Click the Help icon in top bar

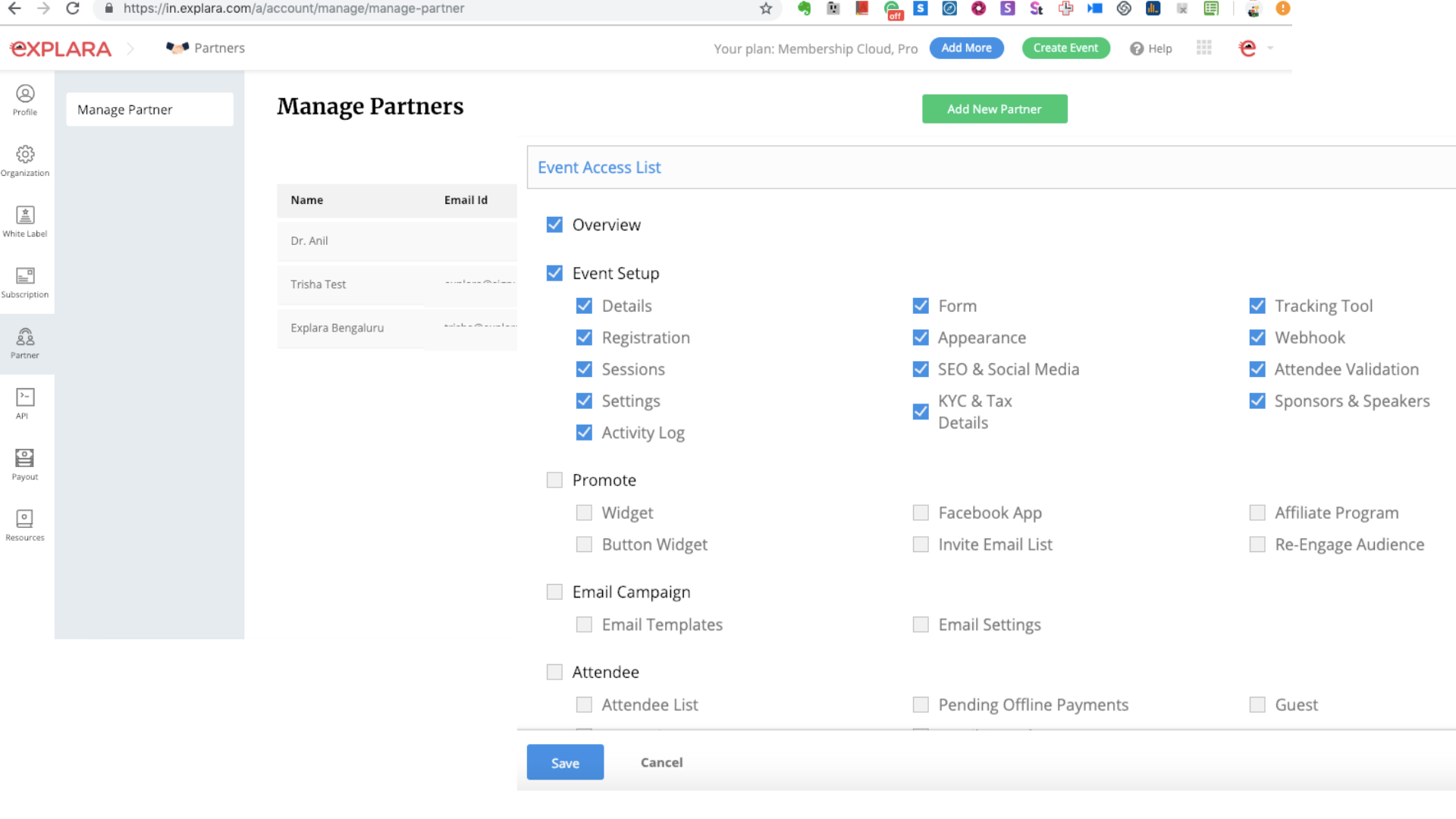click(1137, 48)
